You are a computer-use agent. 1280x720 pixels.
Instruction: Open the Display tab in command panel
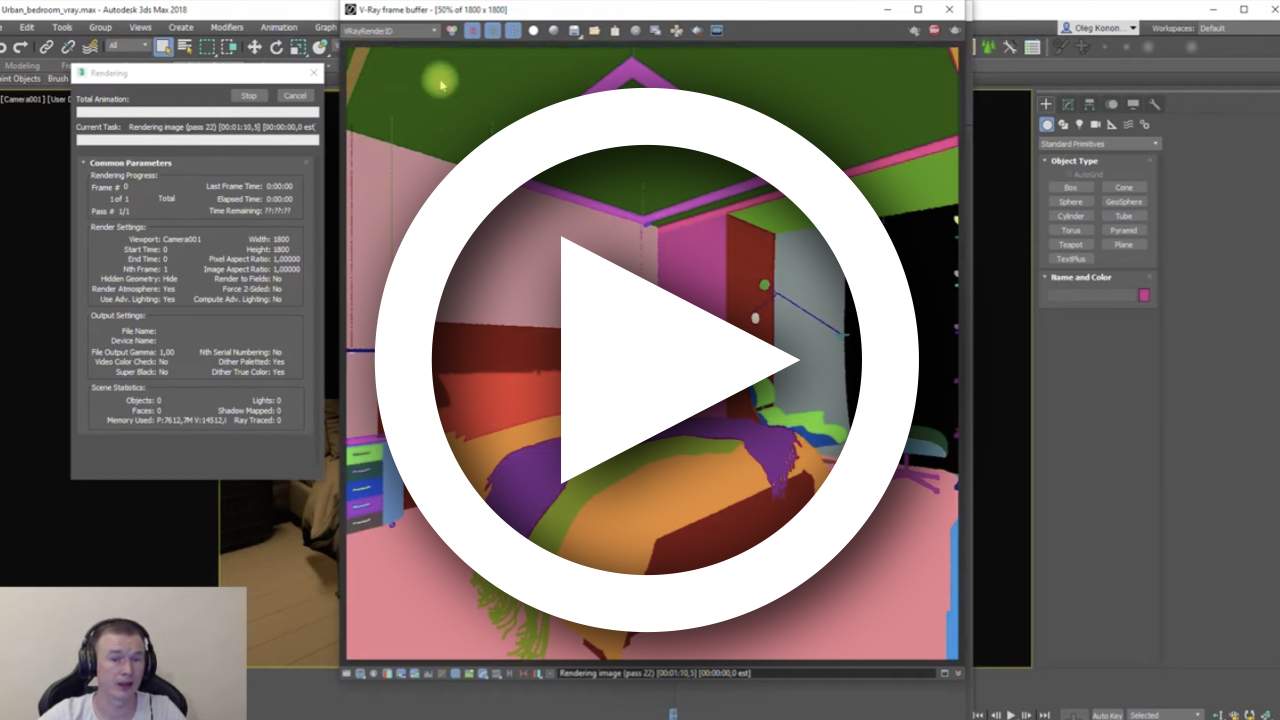pyautogui.click(x=1133, y=104)
